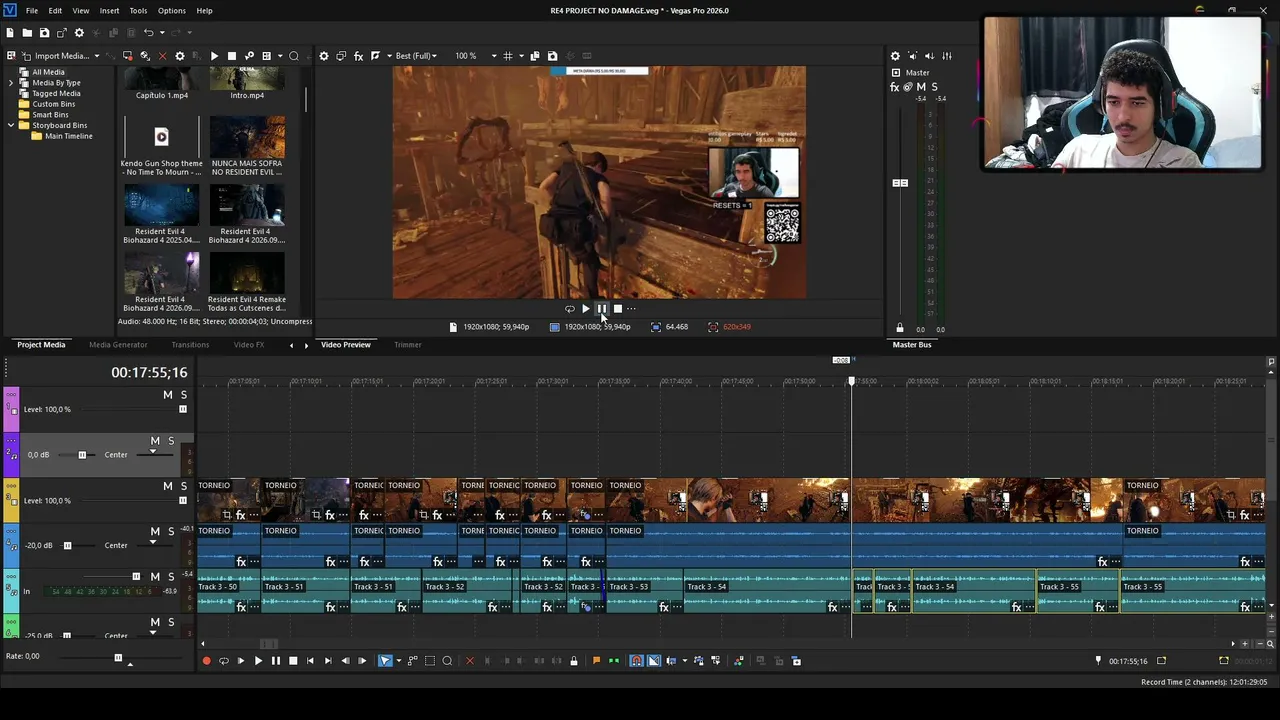
Task: Adjust the Rate slider handle
Action: point(118,658)
